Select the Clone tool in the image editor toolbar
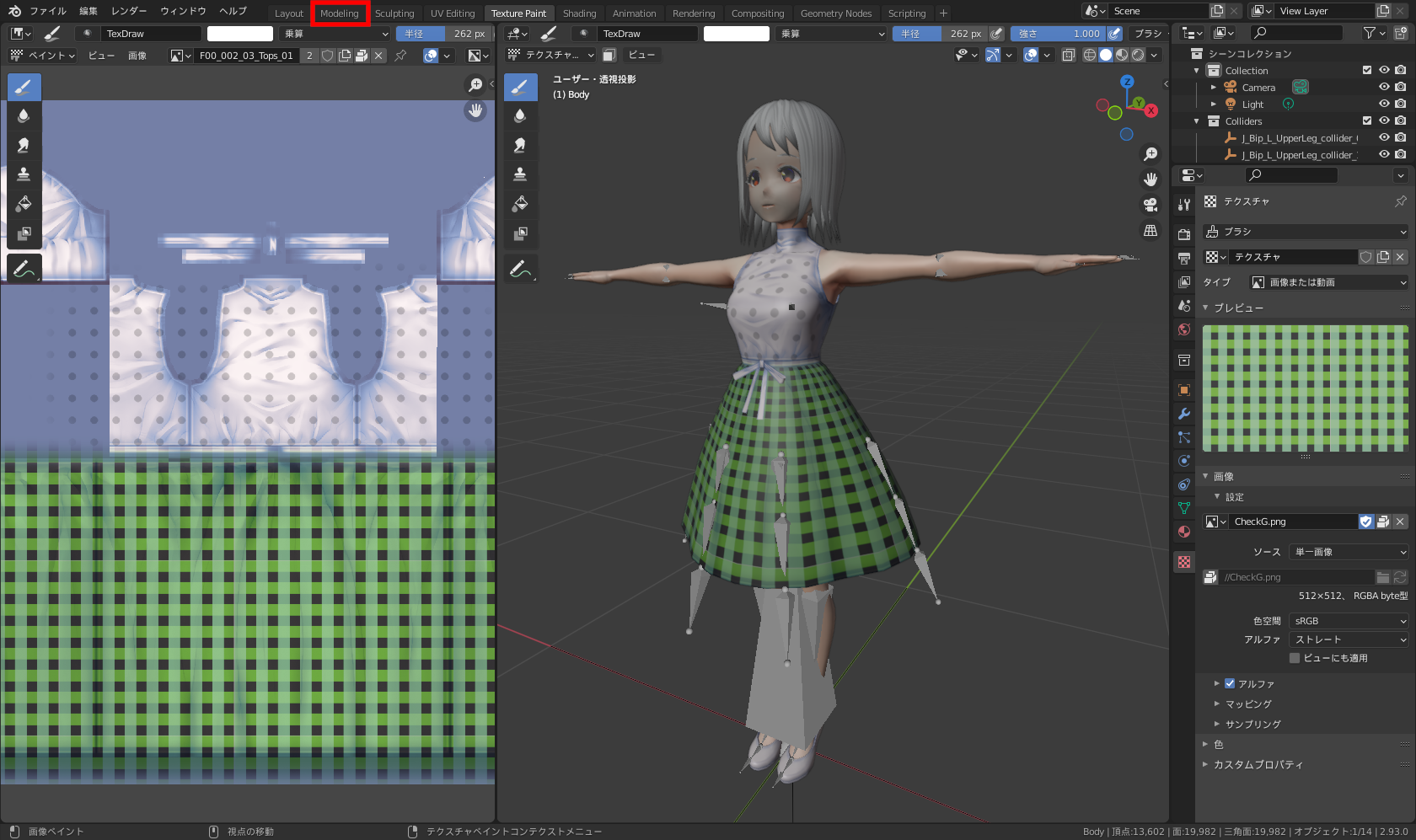The height and width of the screenshot is (840, 1416). (24, 173)
